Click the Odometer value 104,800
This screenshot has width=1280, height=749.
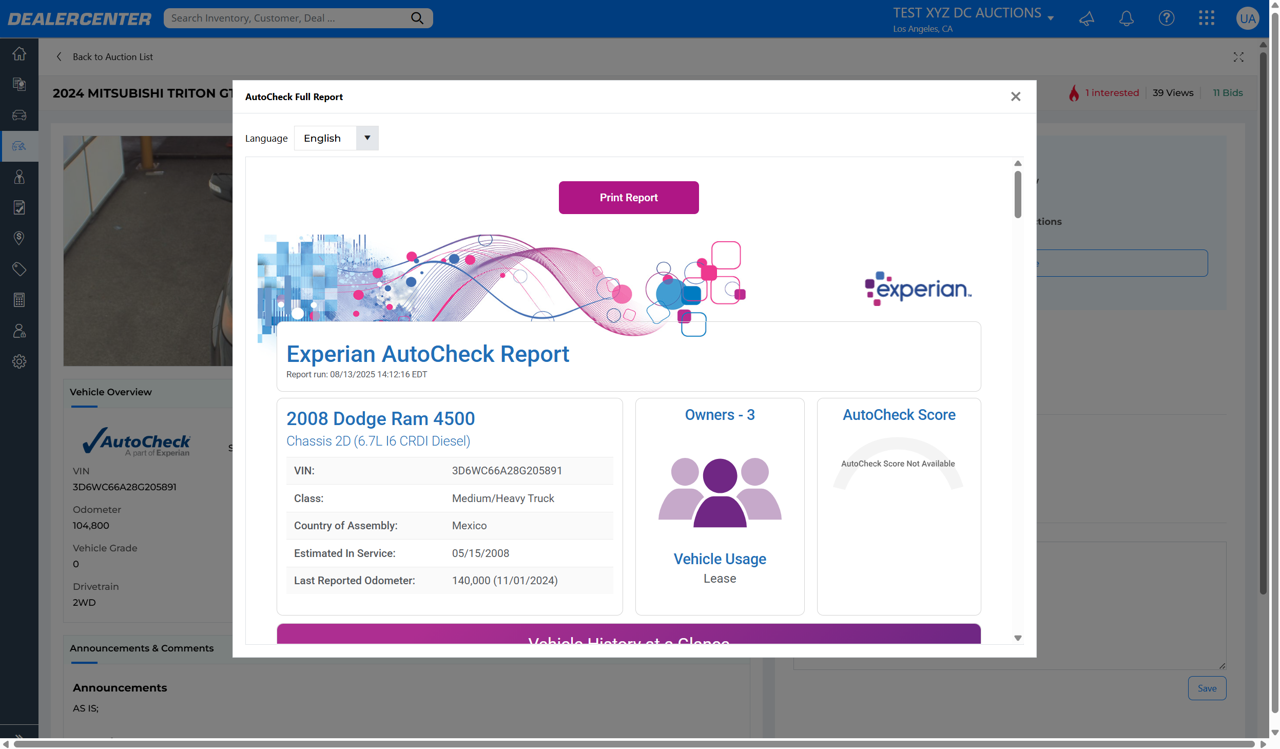click(91, 525)
